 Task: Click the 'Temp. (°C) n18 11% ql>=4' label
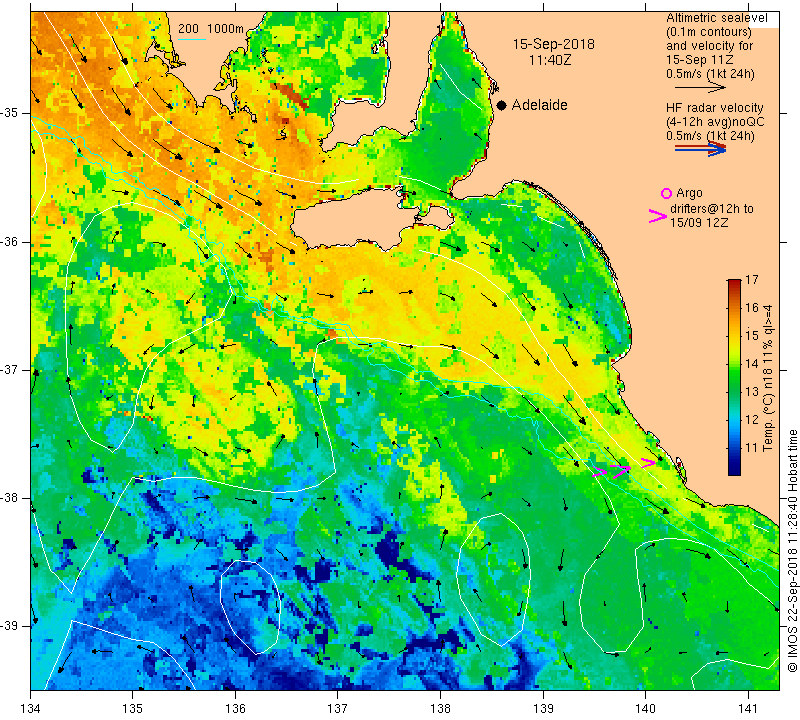[768, 378]
